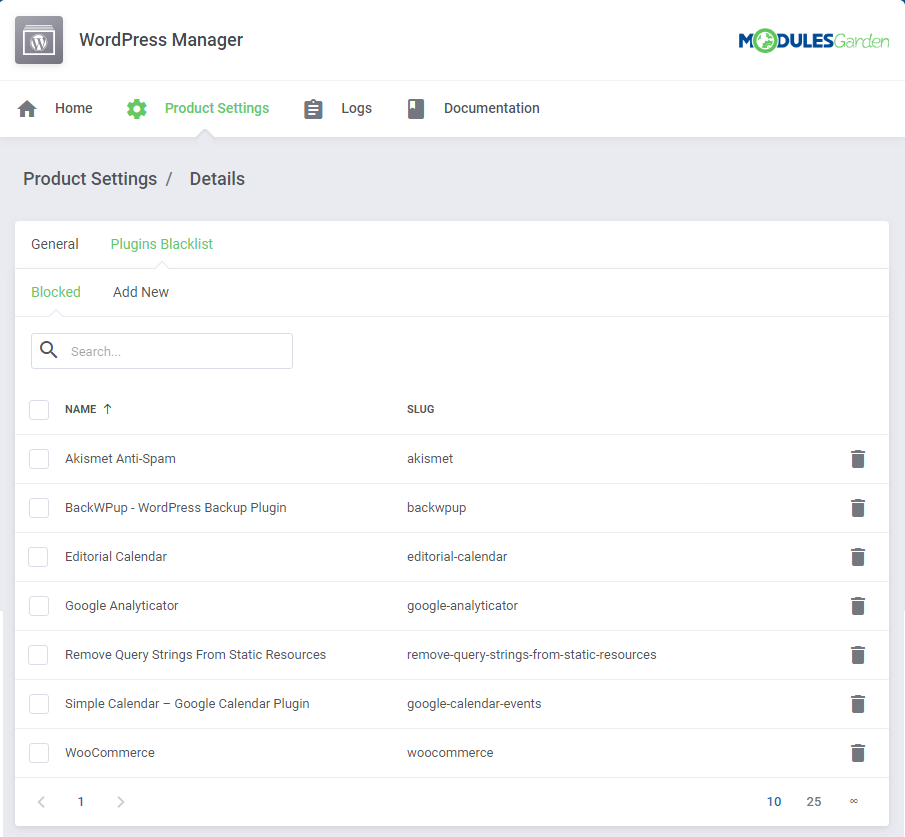Select the Blocked sub-tab
Viewport: 905px width, 837px height.
(56, 292)
